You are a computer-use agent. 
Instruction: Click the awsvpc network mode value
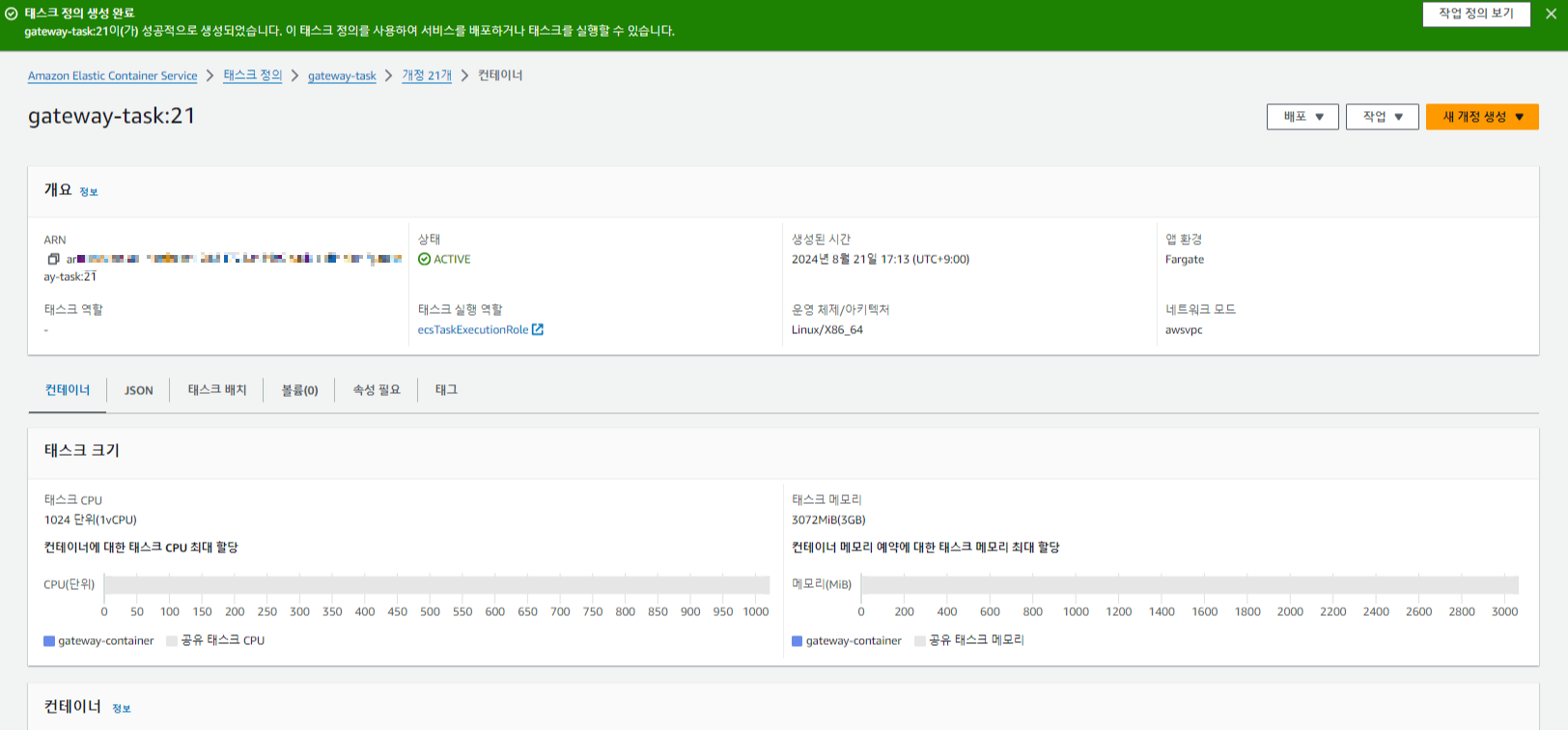point(1184,329)
